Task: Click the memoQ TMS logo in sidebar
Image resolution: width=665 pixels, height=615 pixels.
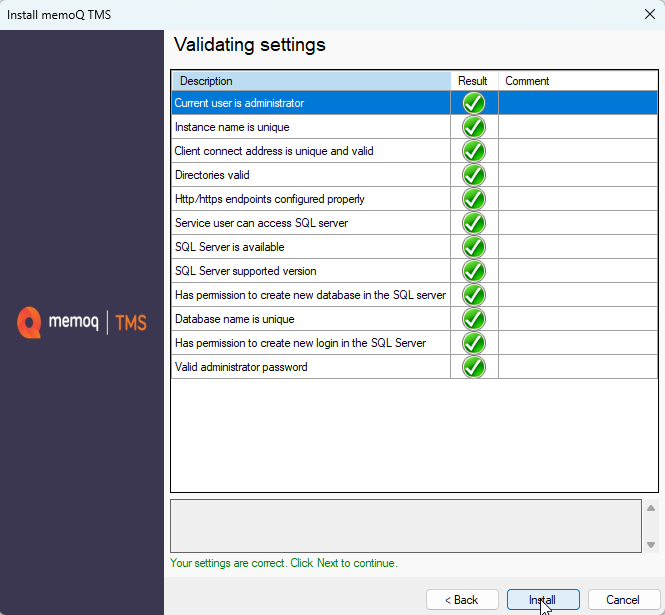Action: coord(82,323)
